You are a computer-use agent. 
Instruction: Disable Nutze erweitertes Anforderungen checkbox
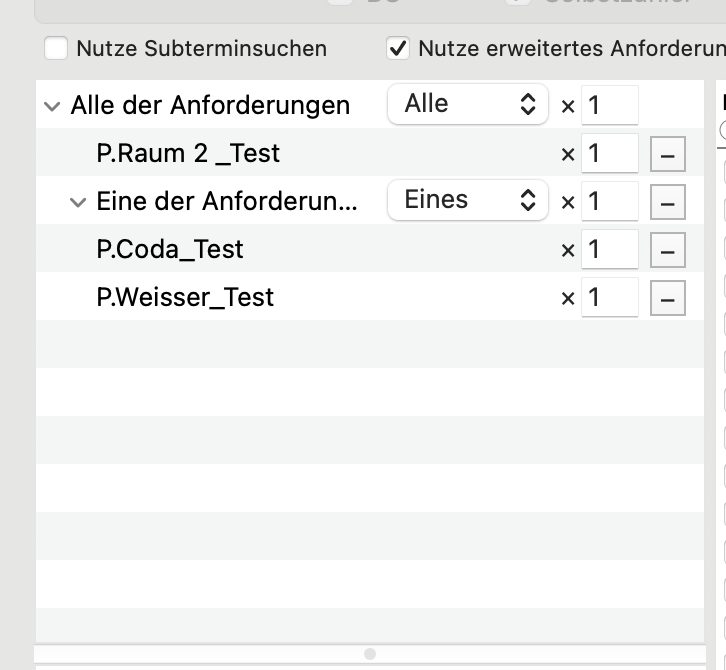click(398, 48)
